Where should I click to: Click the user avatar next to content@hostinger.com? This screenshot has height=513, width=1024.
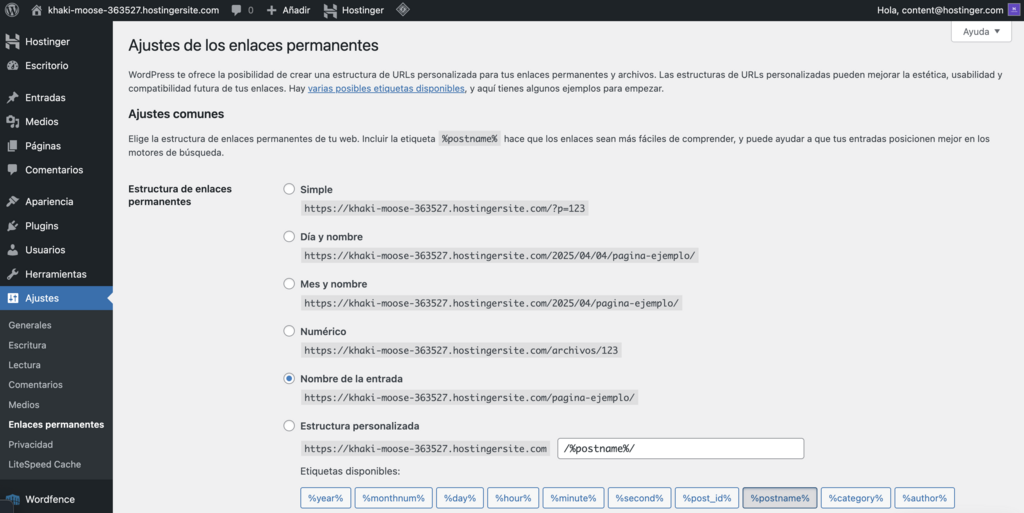[x=1015, y=10]
